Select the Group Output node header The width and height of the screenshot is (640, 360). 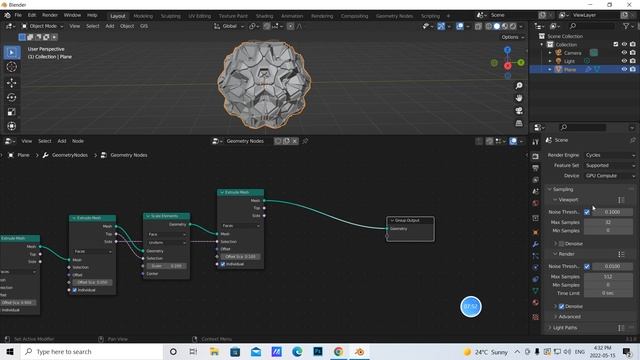(x=410, y=220)
